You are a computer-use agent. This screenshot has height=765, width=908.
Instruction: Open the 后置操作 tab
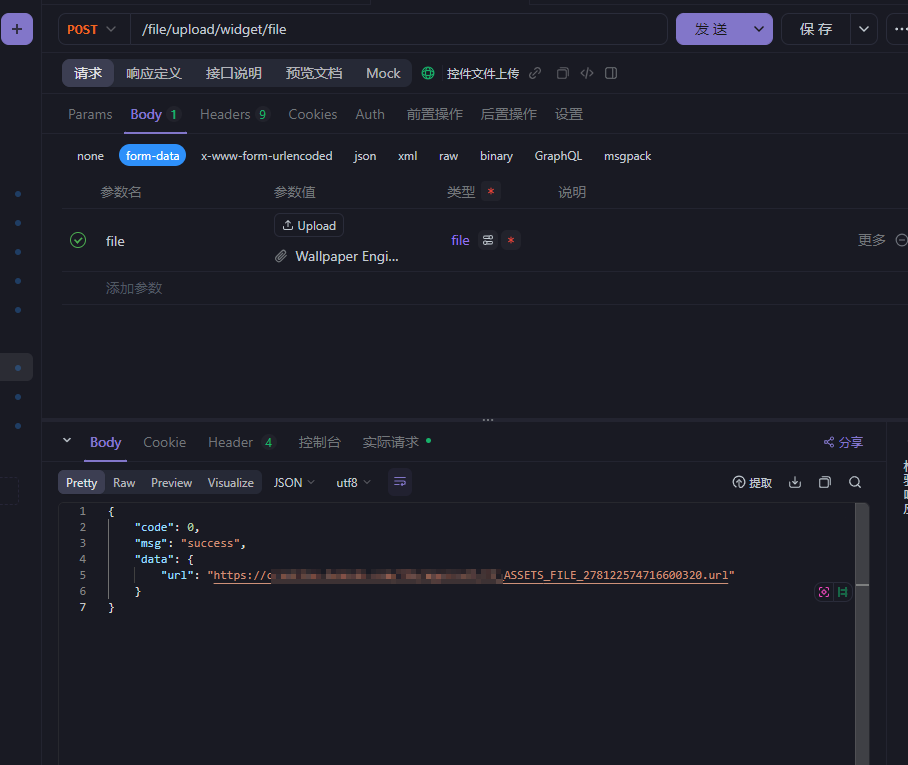click(x=508, y=114)
